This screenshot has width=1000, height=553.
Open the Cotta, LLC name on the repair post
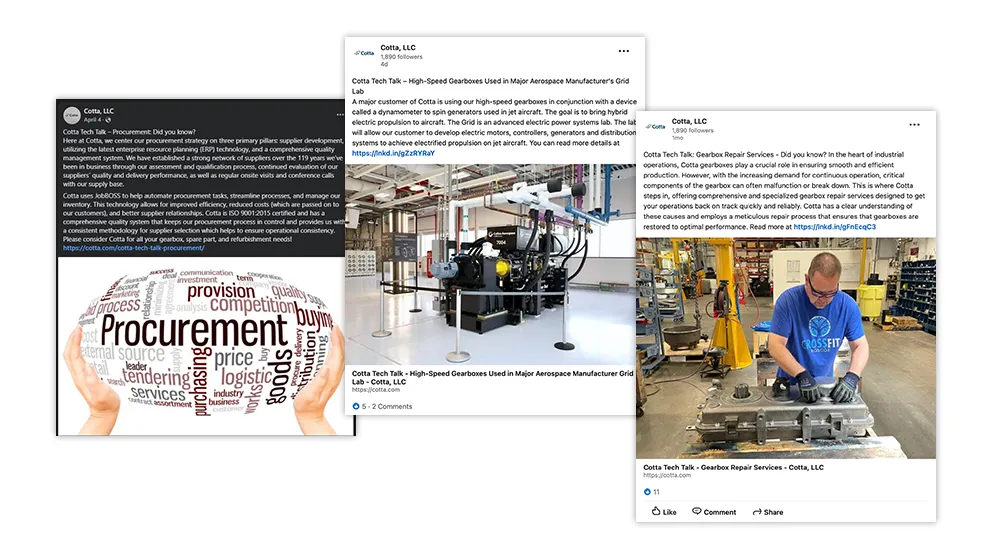(689, 121)
